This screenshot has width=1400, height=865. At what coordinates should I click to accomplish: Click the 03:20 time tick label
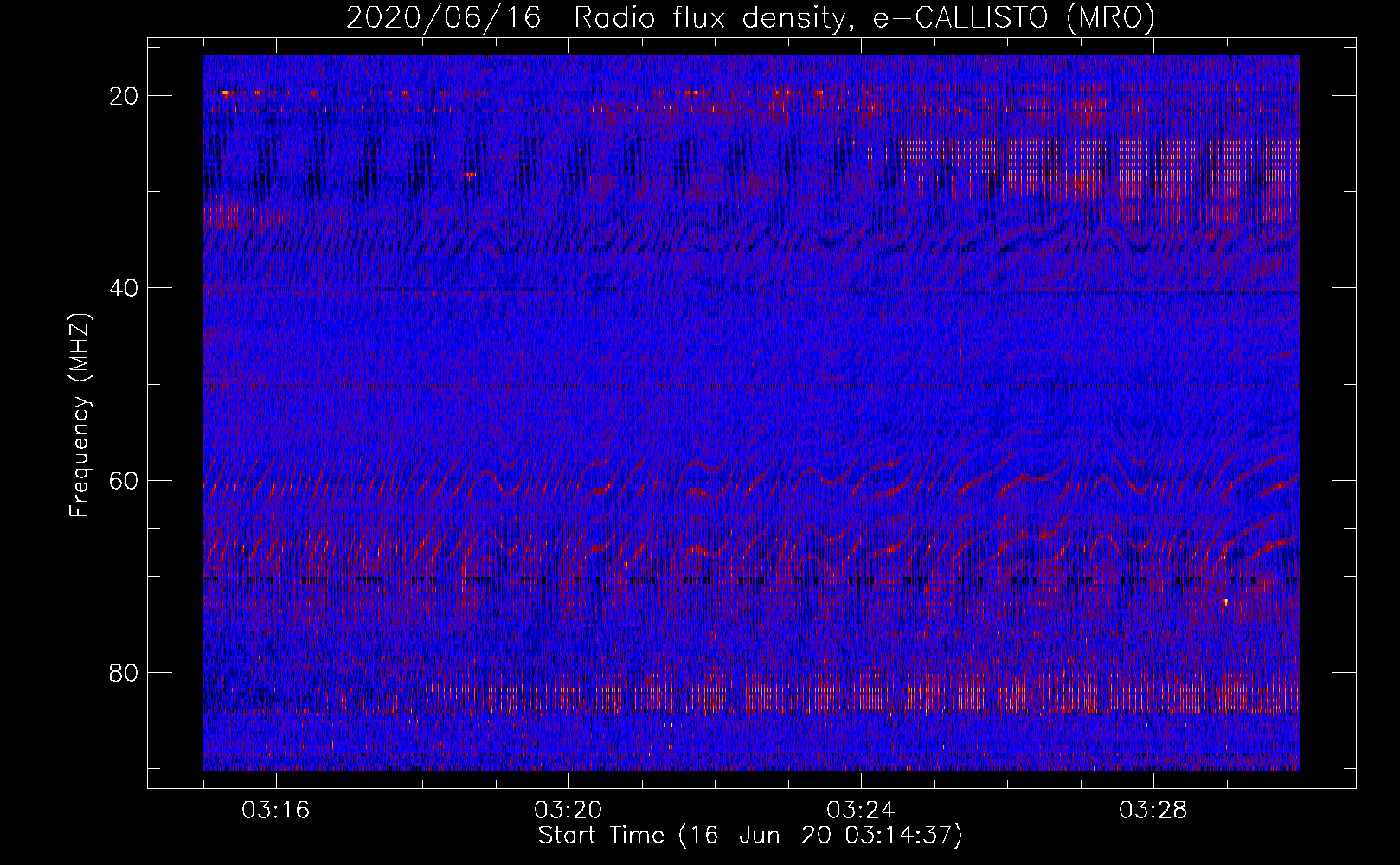pos(568,811)
